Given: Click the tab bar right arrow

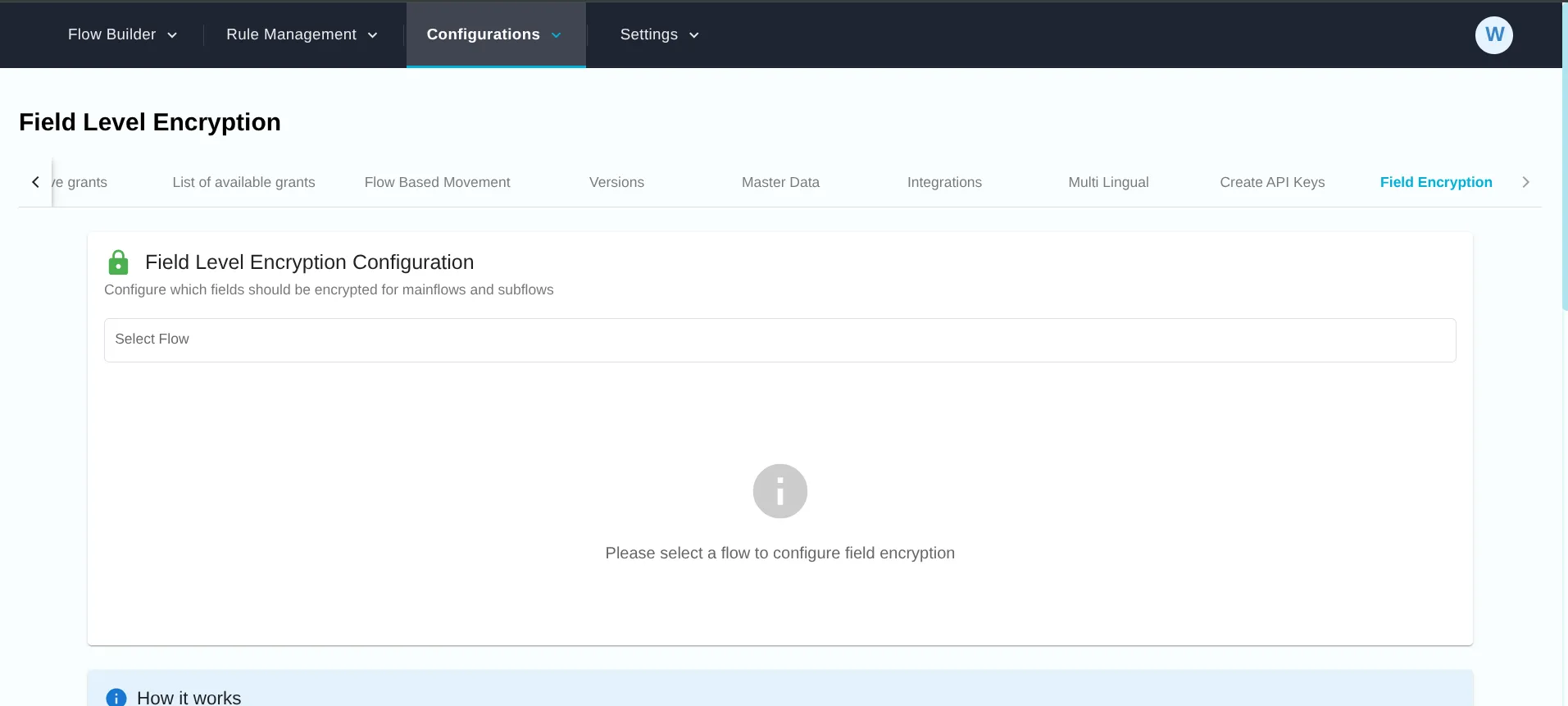Looking at the screenshot, I should 1525,182.
